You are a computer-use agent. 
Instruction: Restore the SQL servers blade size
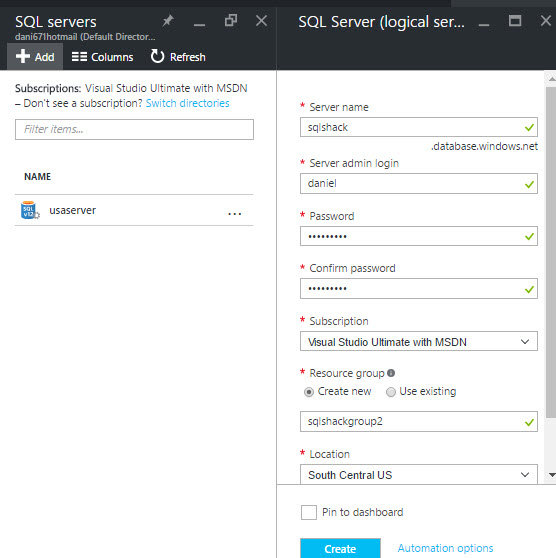tap(231, 20)
